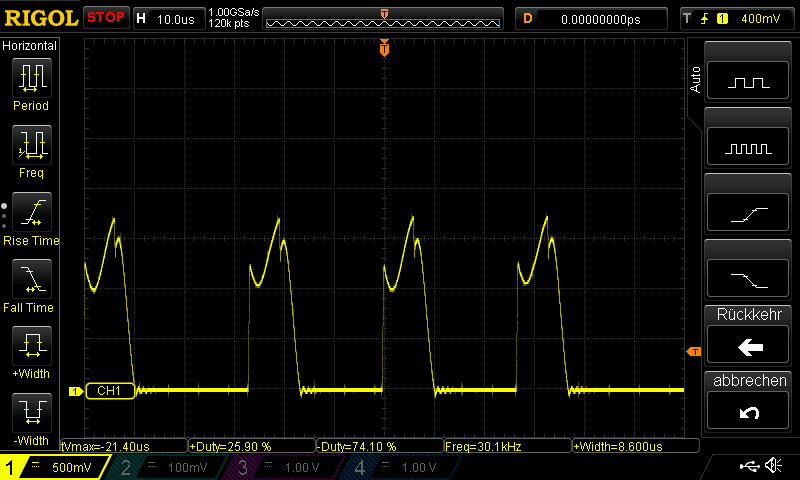Choose the rising edge auto option

pos(748,213)
